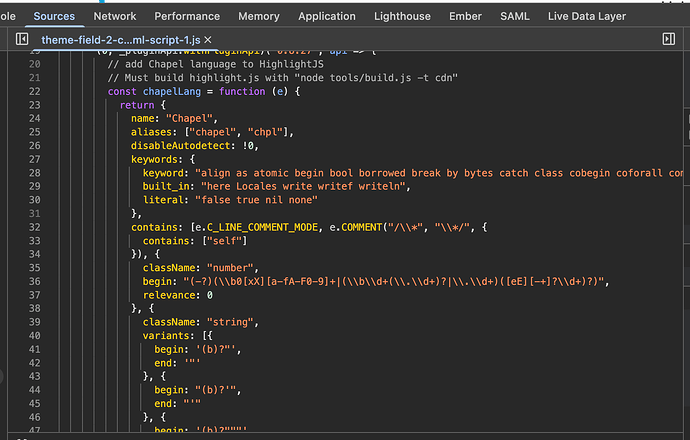Click the literal "false true nil none" string
This screenshot has width=690, height=440.
(x=257, y=200)
